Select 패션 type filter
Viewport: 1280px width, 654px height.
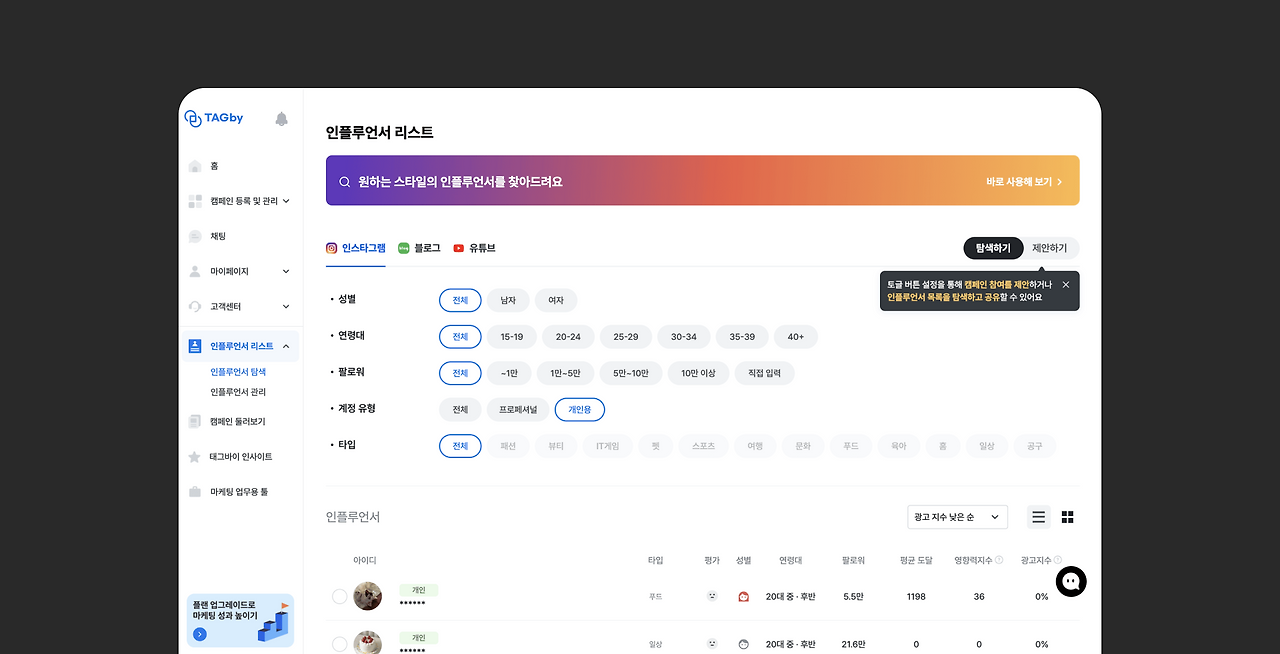[508, 446]
